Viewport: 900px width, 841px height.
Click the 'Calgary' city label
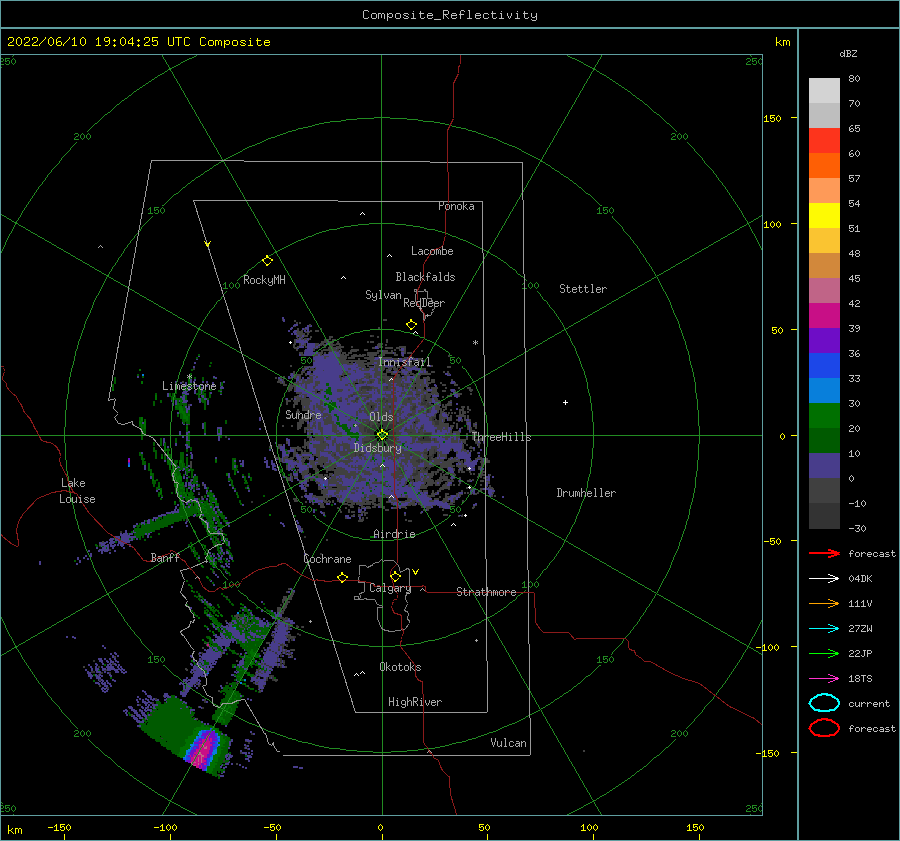tap(390, 588)
